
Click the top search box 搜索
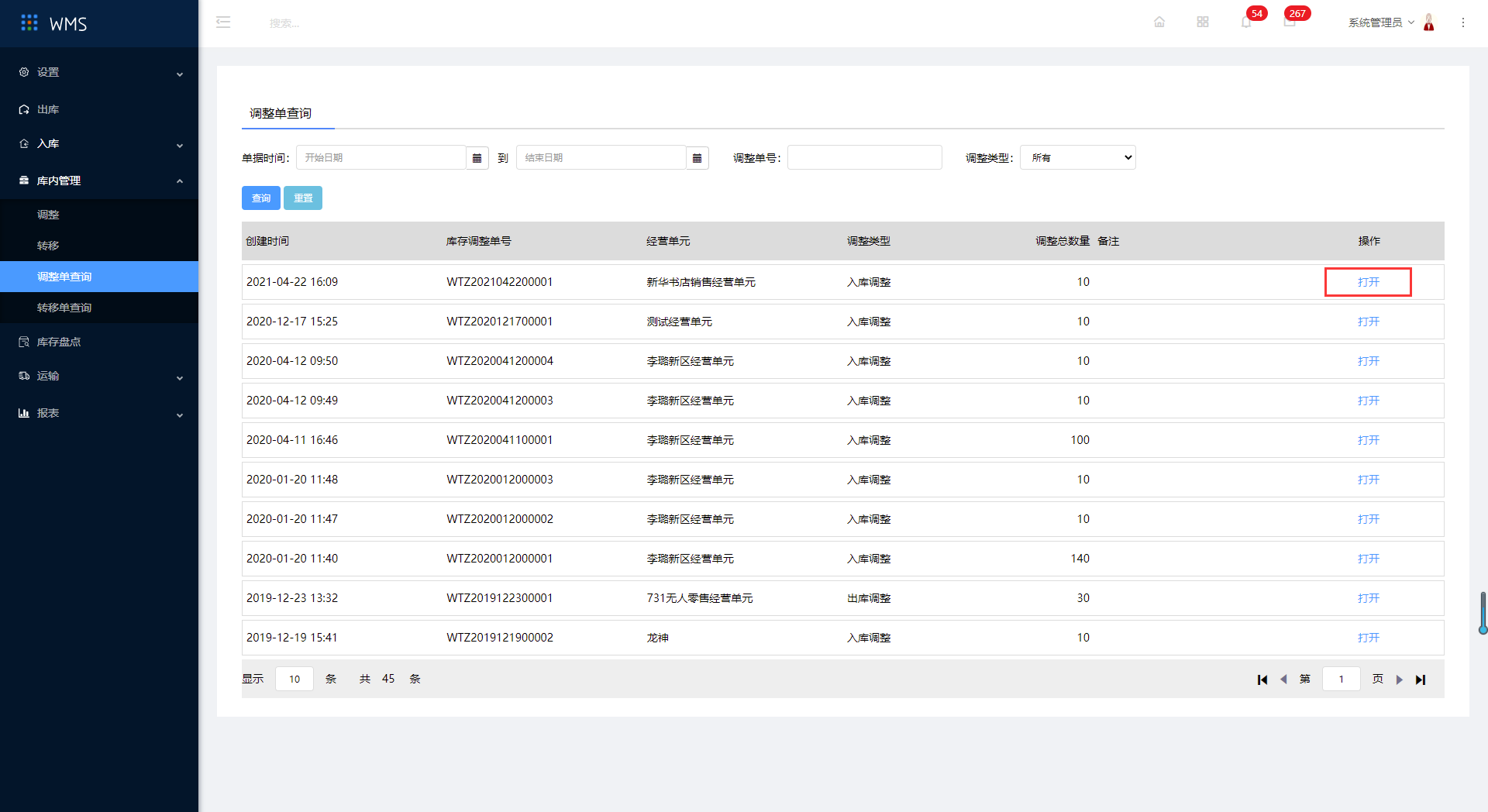tap(284, 23)
